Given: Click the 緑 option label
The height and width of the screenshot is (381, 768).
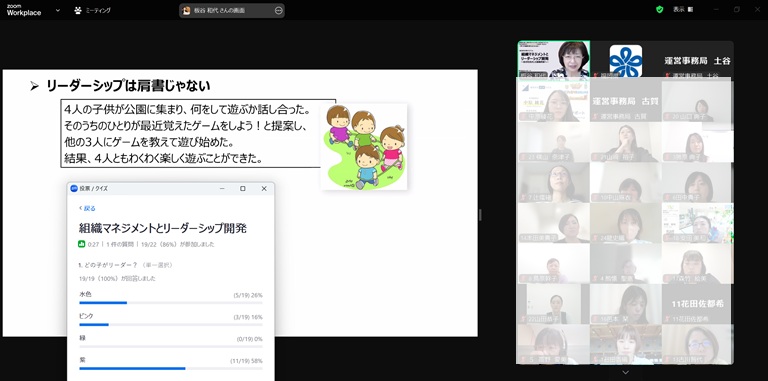Looking at the screenshot, I should point(82,338).
